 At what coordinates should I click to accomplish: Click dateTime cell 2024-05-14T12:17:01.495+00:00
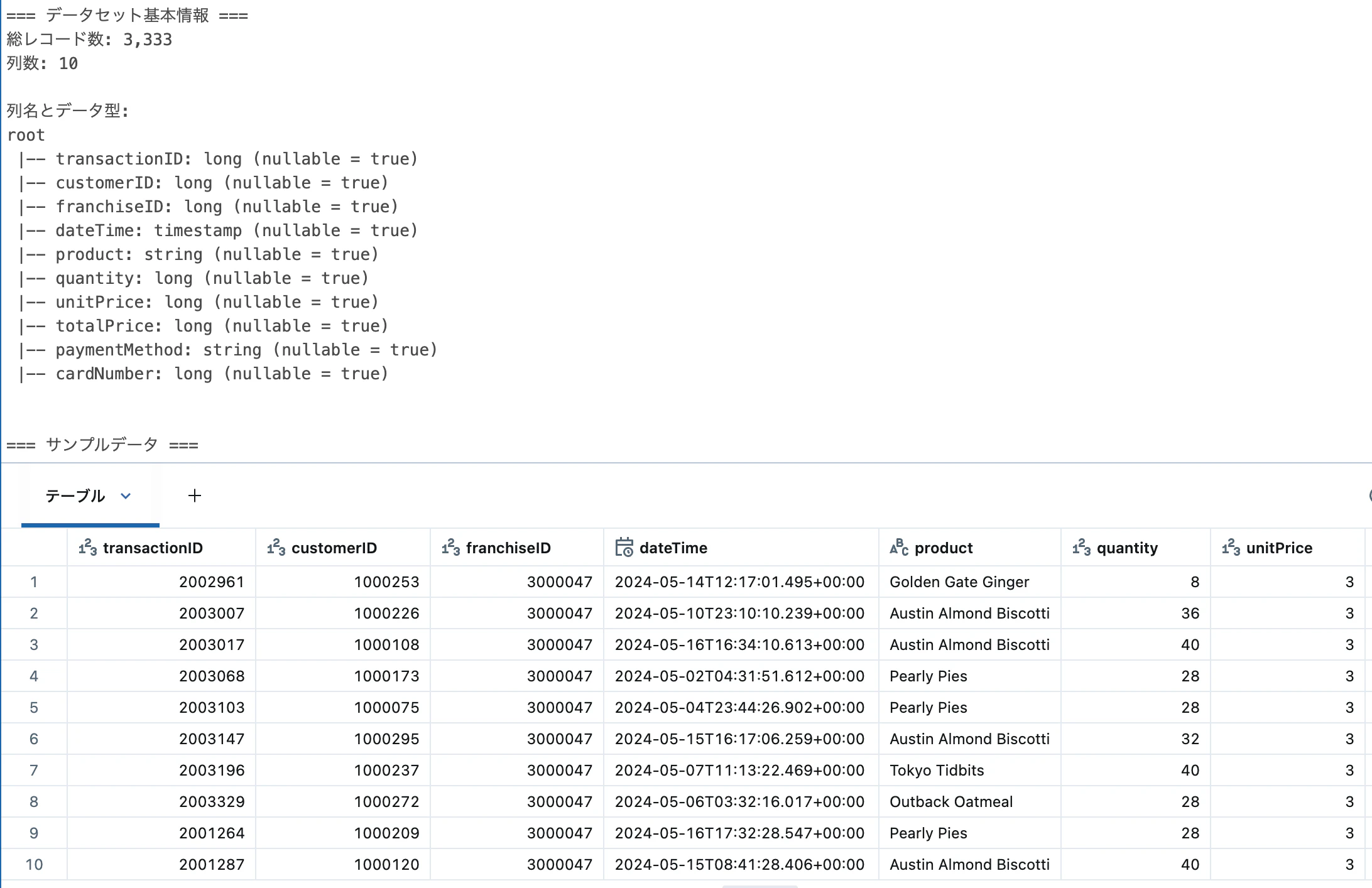741,582
